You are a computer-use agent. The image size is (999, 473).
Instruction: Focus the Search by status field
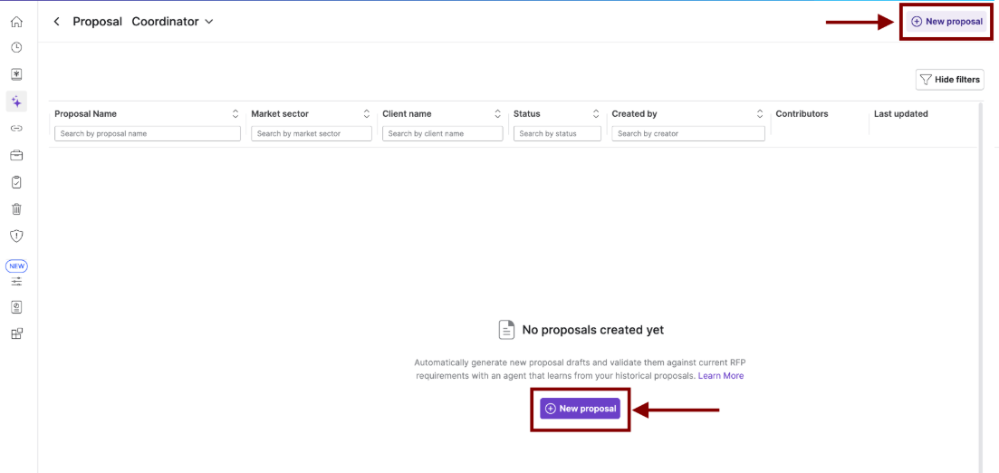pos(557,134)
